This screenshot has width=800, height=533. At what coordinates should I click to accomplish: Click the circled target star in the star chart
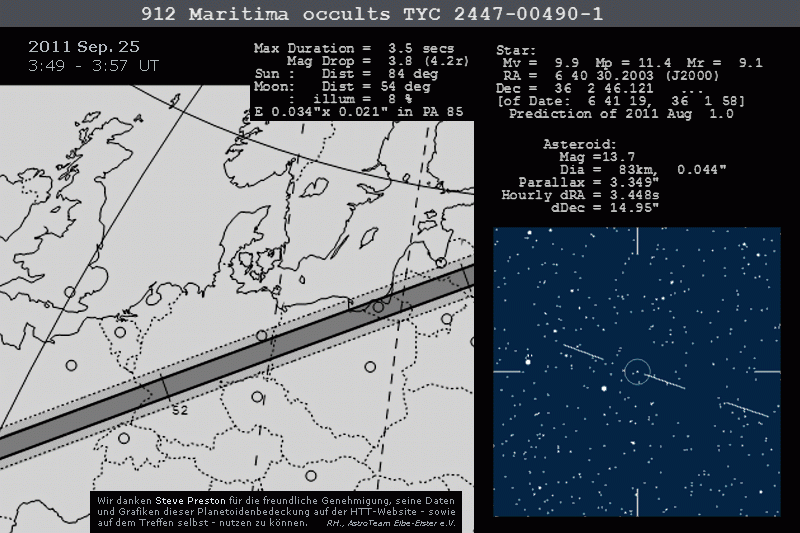[x=636, y=373]
